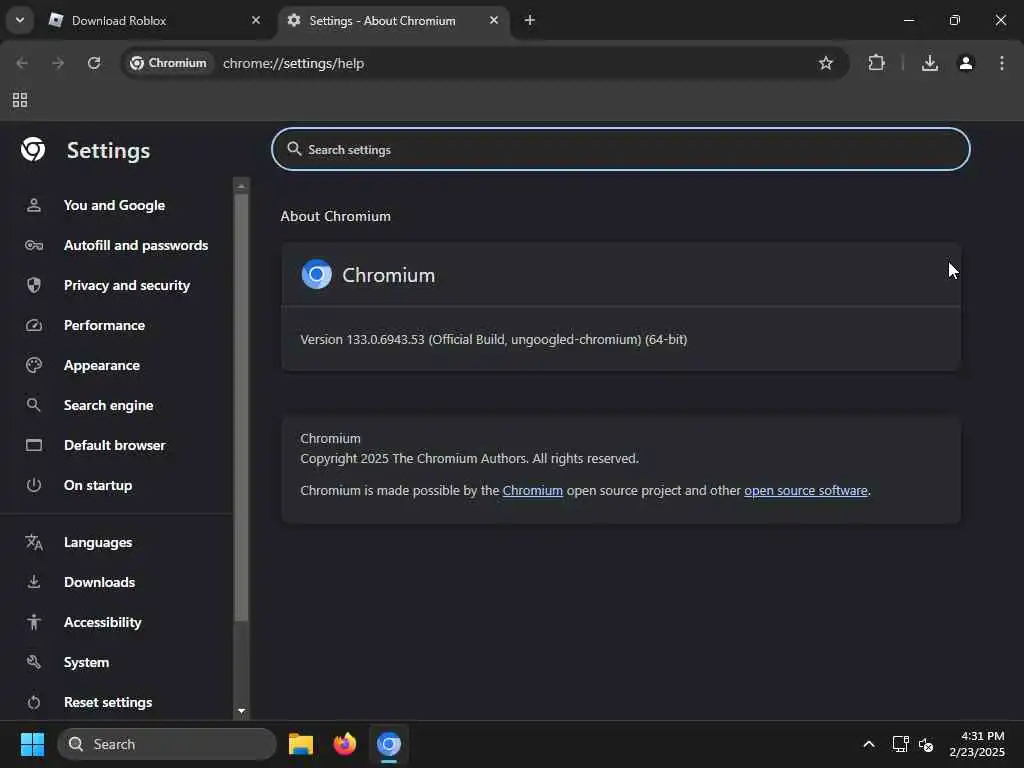This screenshot has height=768, width=1024.
Task: Click the copyright 2025 Chromium Authors text
Action: (469, 458)
